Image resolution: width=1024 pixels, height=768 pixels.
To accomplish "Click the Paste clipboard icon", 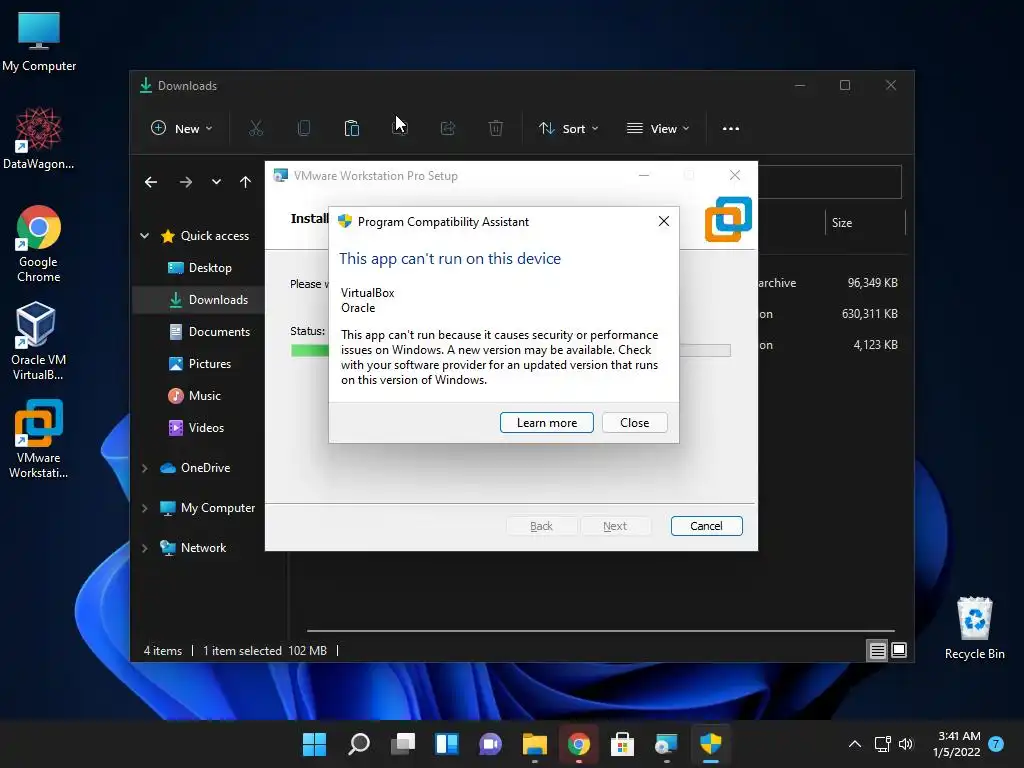I will point(351,129).
